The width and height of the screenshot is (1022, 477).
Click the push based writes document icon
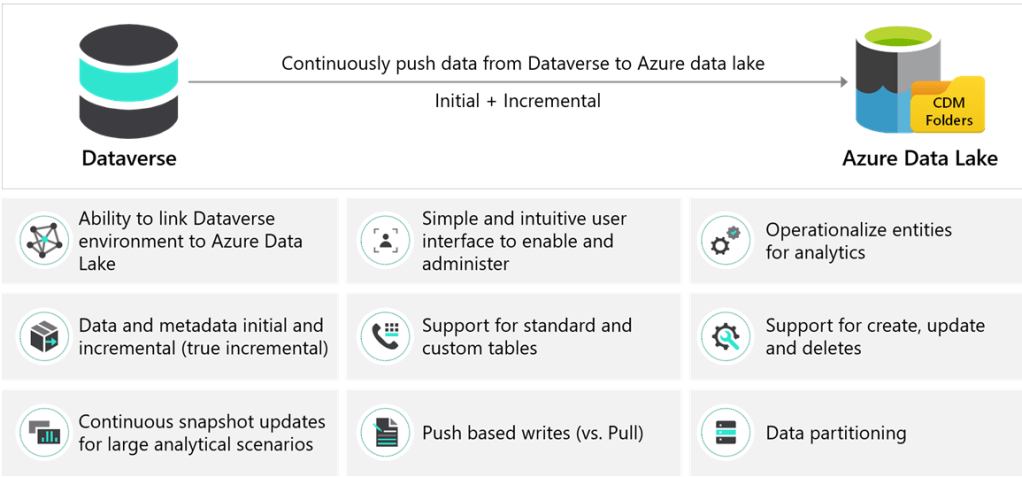click(384, 433)
